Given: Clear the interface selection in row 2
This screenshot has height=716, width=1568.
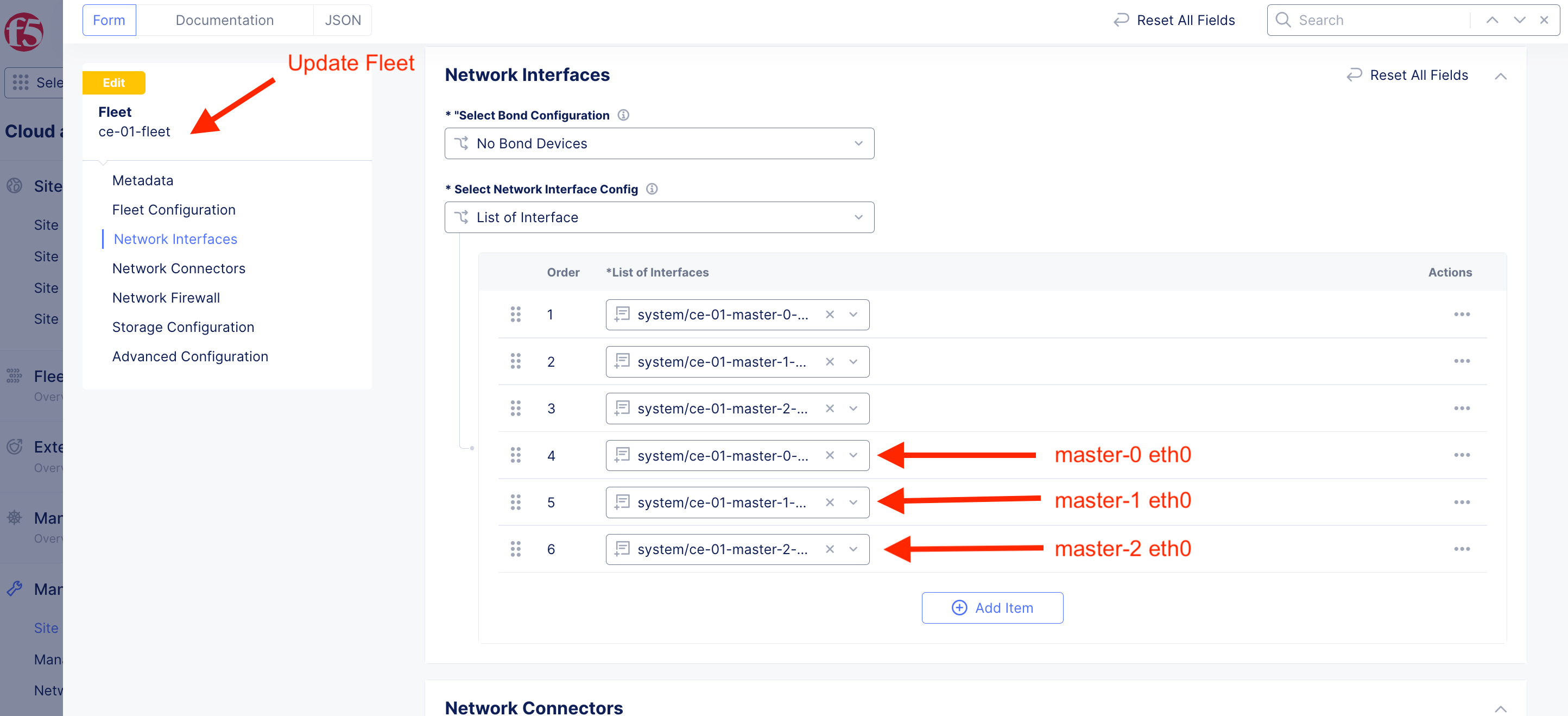Looking at the screenshot, I should (830, 362).
